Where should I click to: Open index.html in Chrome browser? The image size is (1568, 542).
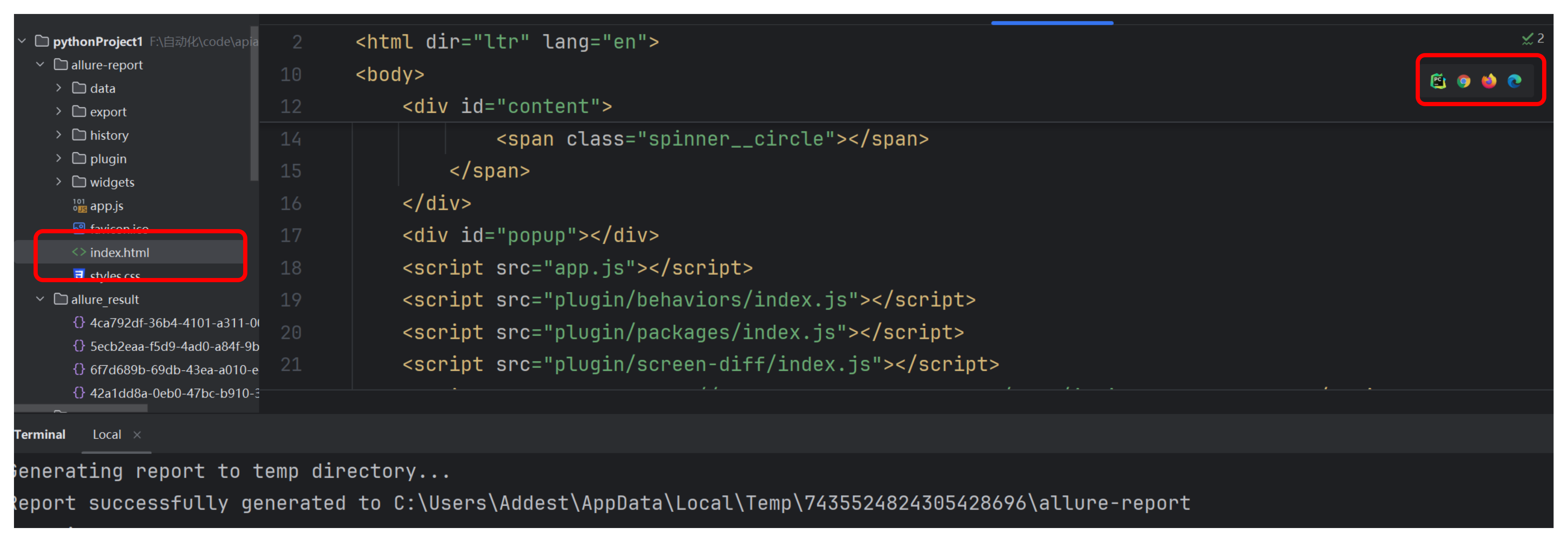1463,81
